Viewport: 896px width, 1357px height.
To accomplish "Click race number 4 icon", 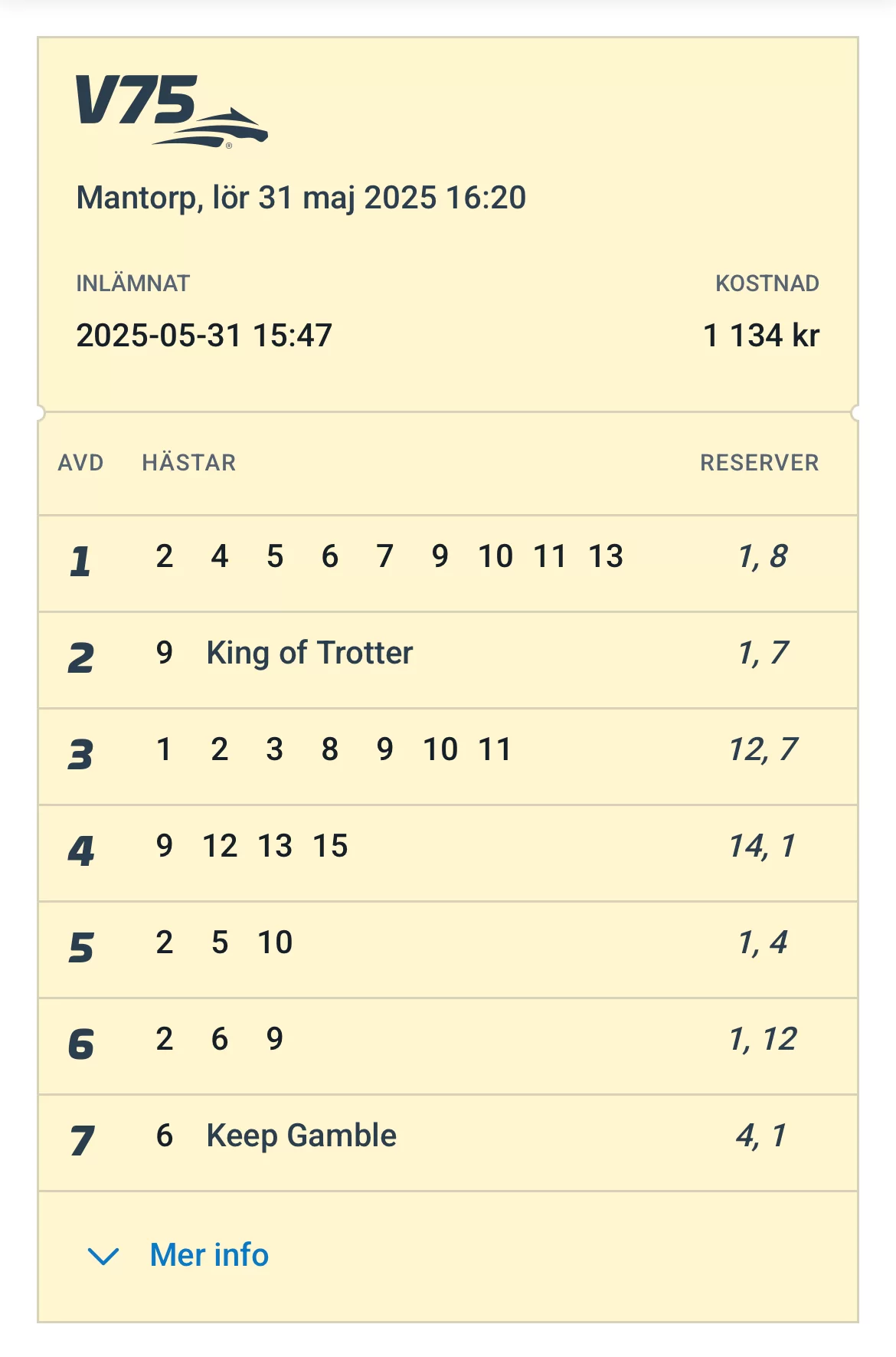I will 80,851.
